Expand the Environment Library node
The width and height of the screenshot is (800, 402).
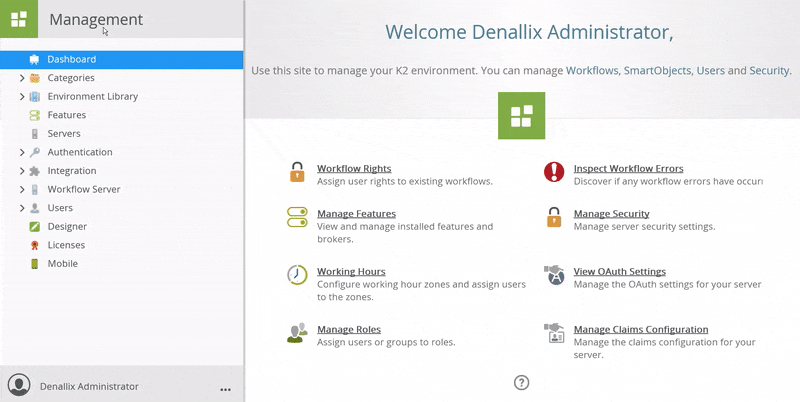pos(22,97)
